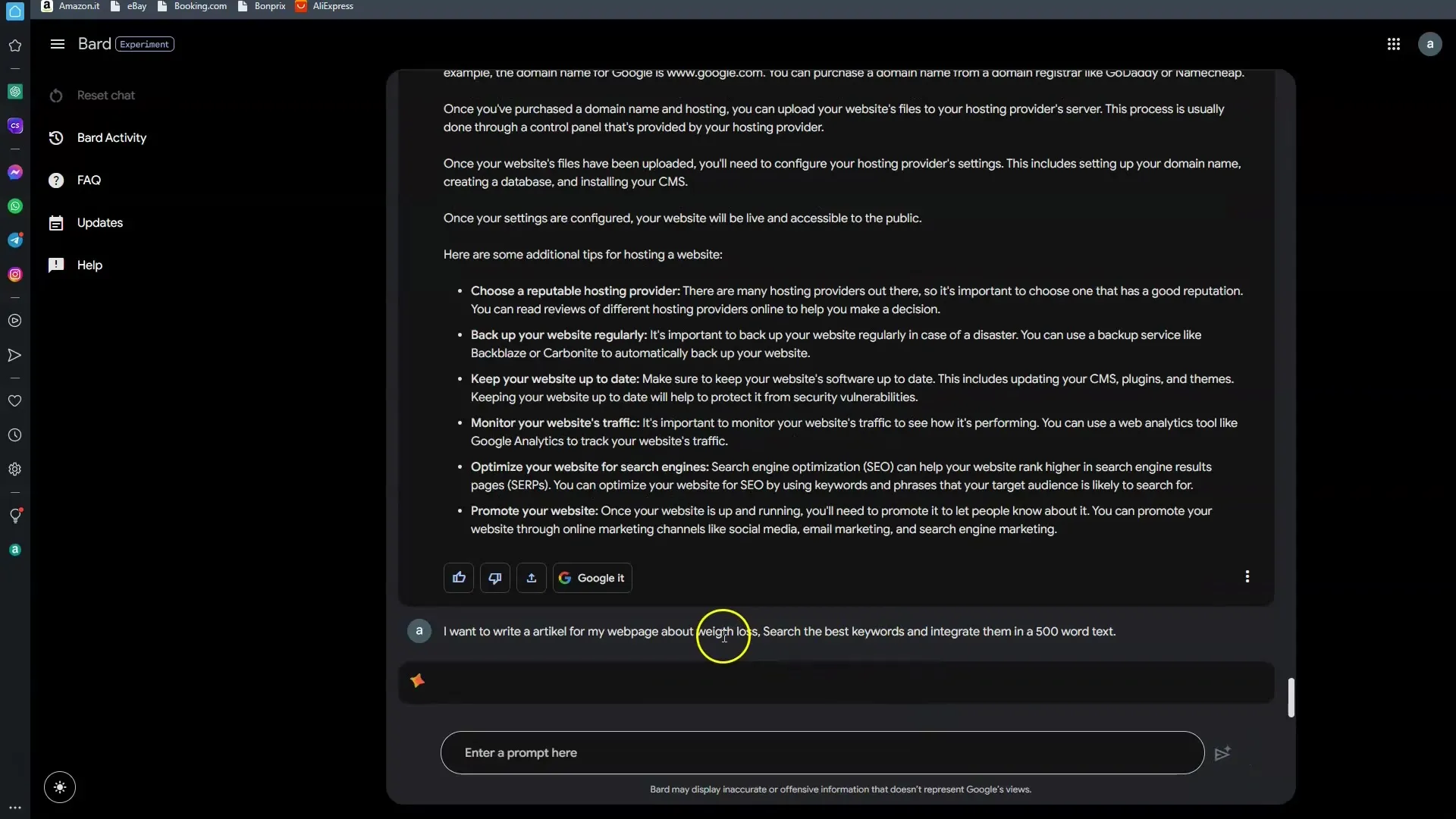This screenshot has width=1456, height=819.
Task: Click the send prompt button
Action: tap(1222, 753)
